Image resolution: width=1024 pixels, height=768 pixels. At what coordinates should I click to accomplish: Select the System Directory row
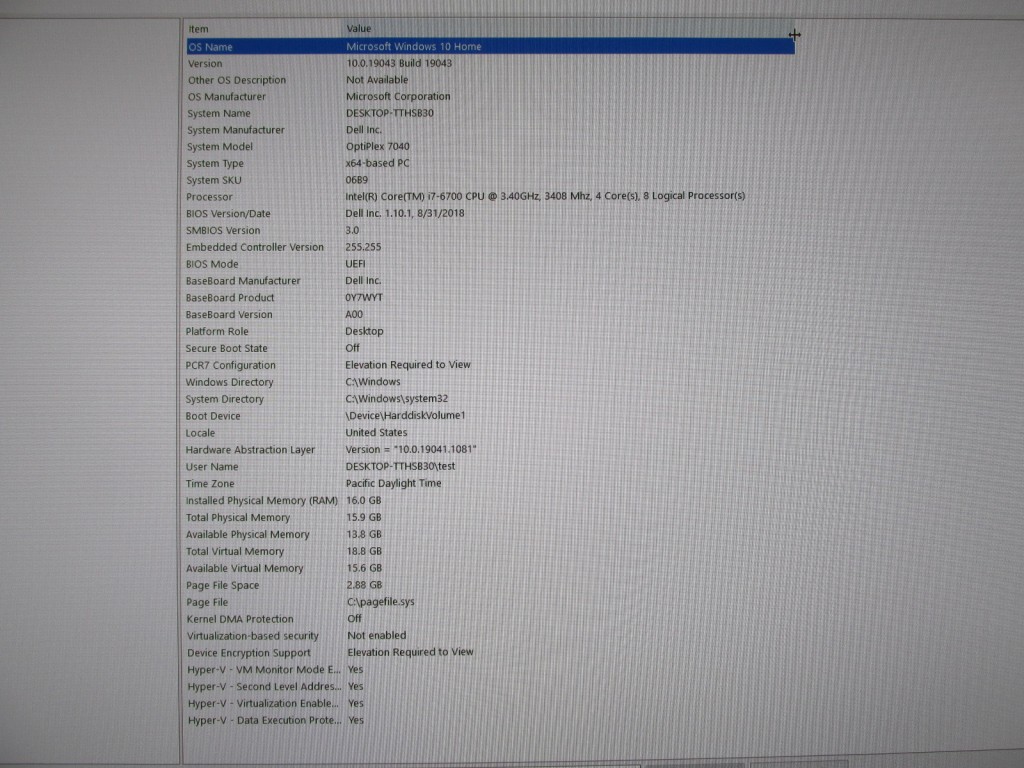tap(490, 399)
